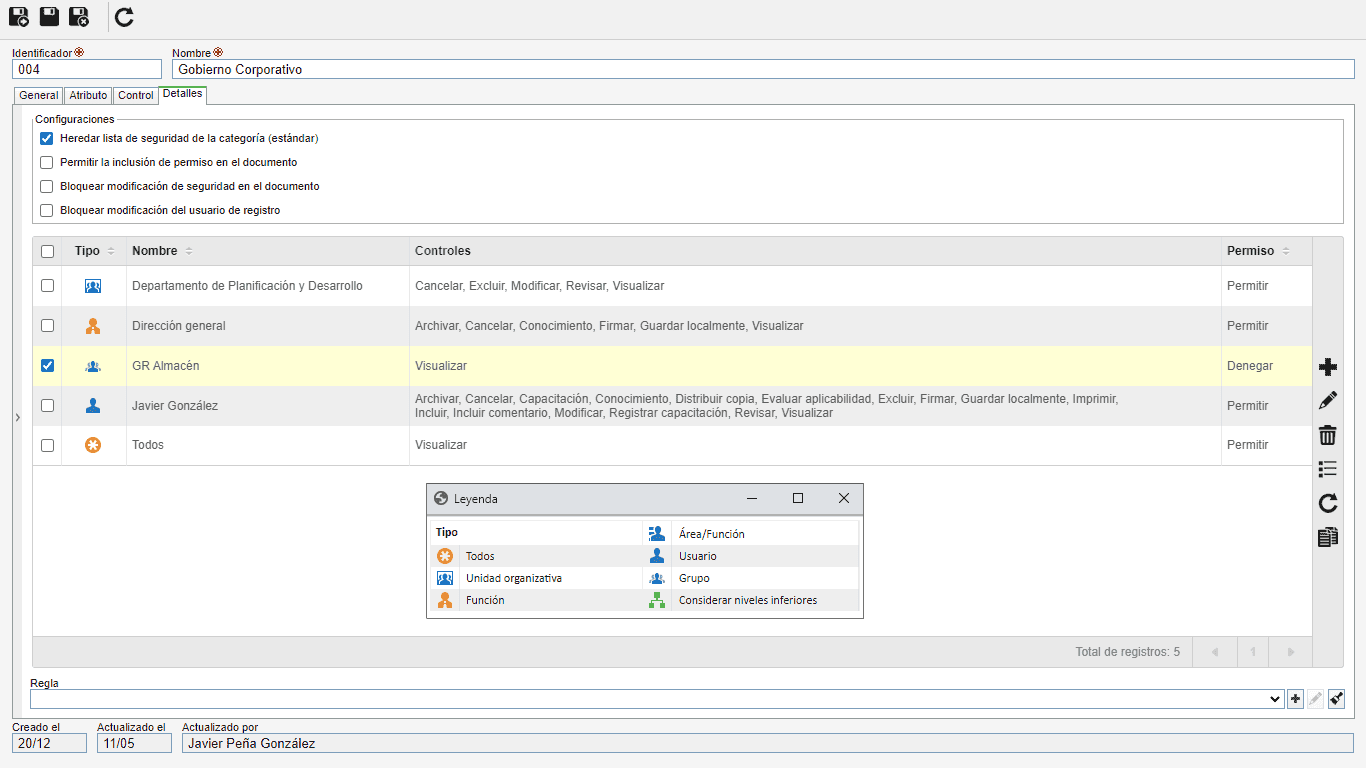Screen dimensions: 1366x768
Task: Open the legend list icon in the side toolbar
Action: 1328,469
